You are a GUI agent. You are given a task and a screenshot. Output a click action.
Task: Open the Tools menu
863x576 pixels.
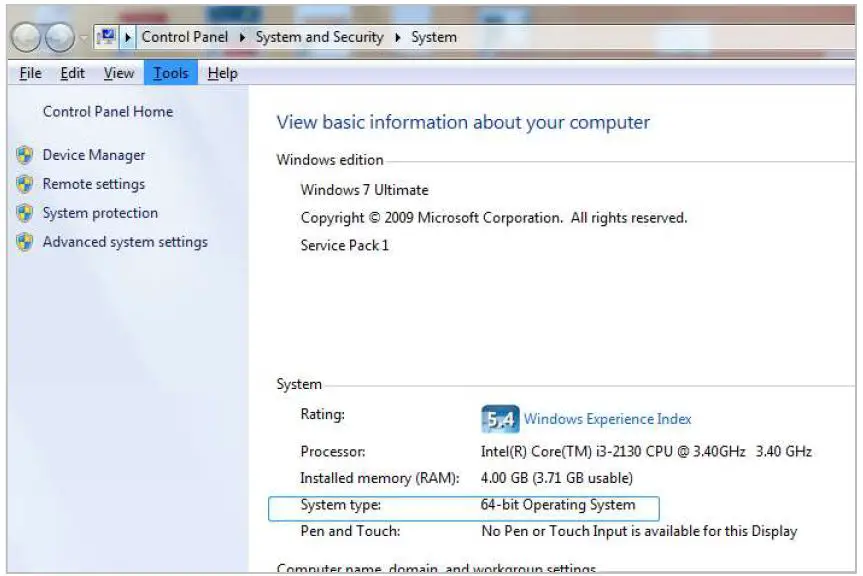169,72
